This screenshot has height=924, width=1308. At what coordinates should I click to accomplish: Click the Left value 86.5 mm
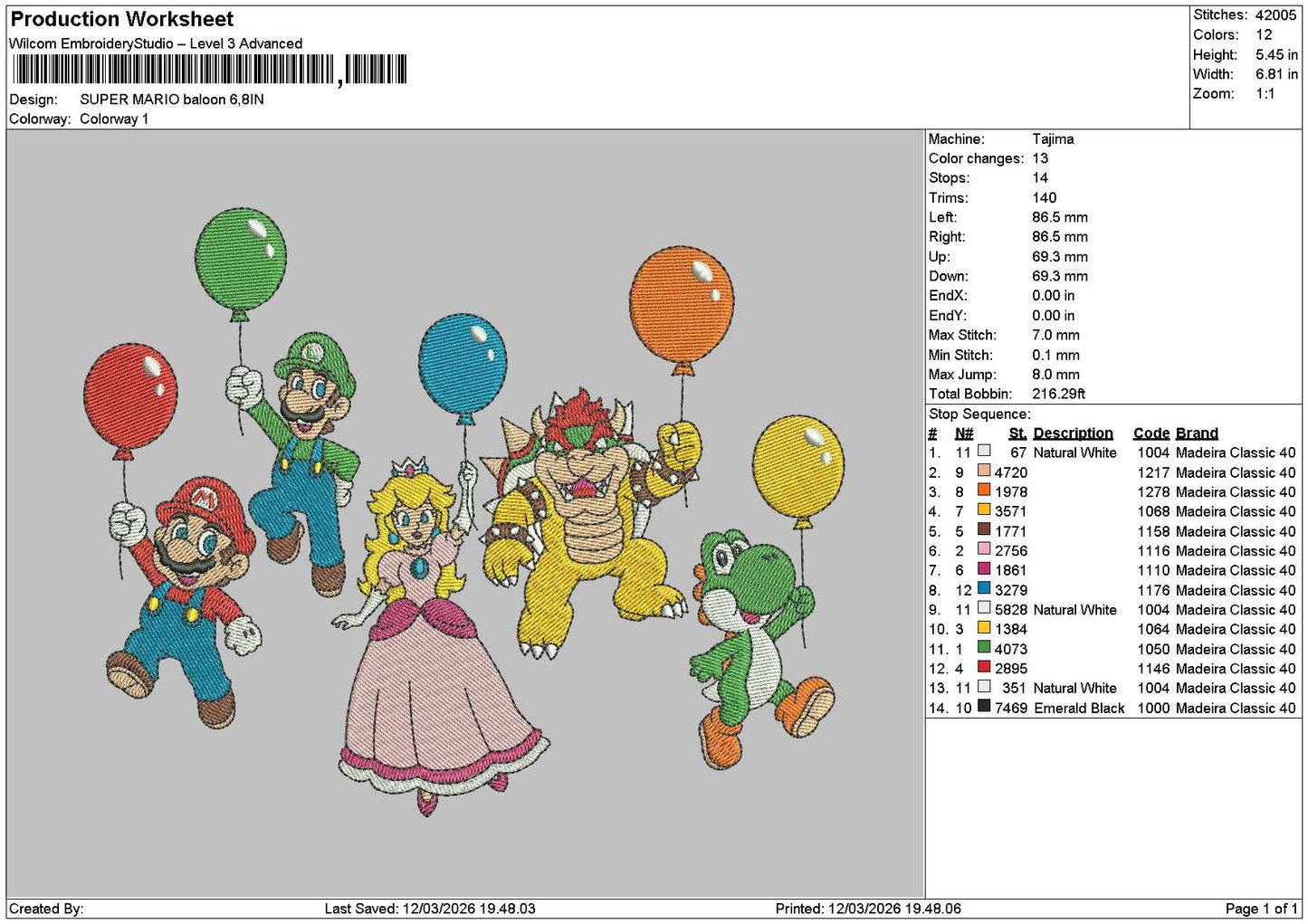click(x=1060, y=217)
